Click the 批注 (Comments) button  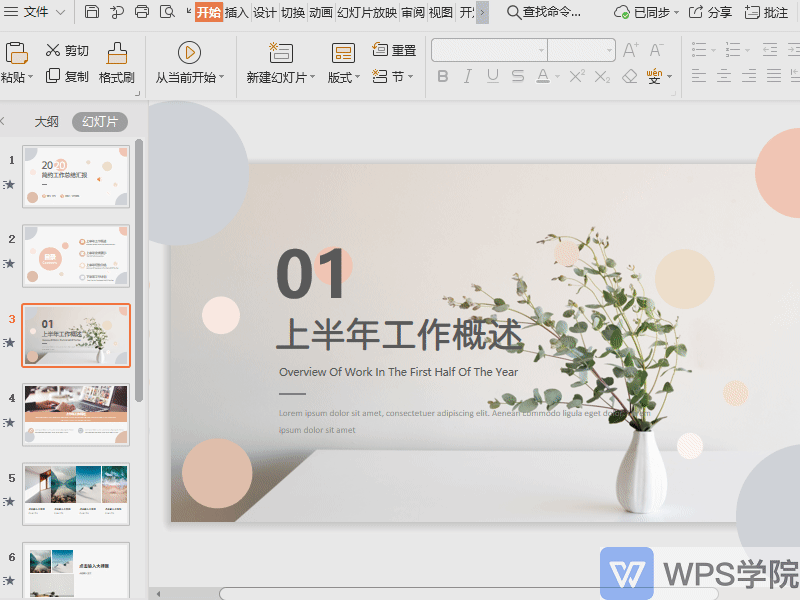point(769,13)
